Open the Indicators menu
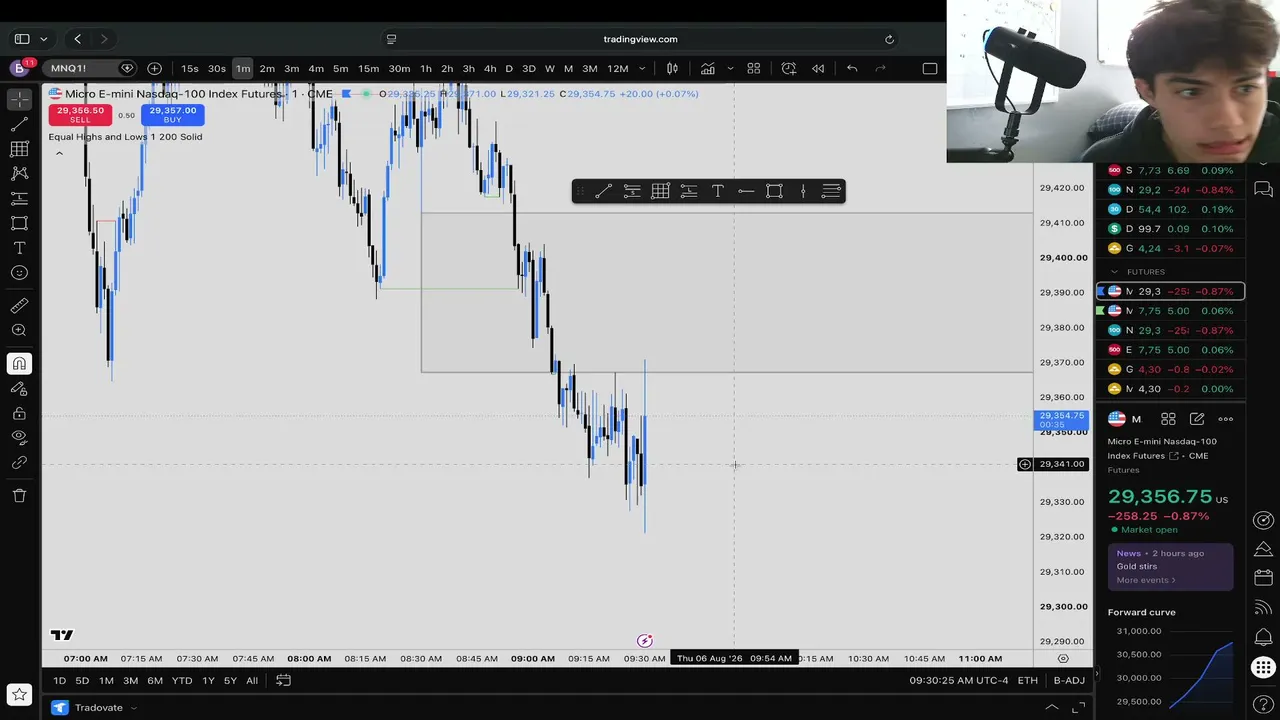The width and height of the screenshot is (1280, 720). [707, 68]
